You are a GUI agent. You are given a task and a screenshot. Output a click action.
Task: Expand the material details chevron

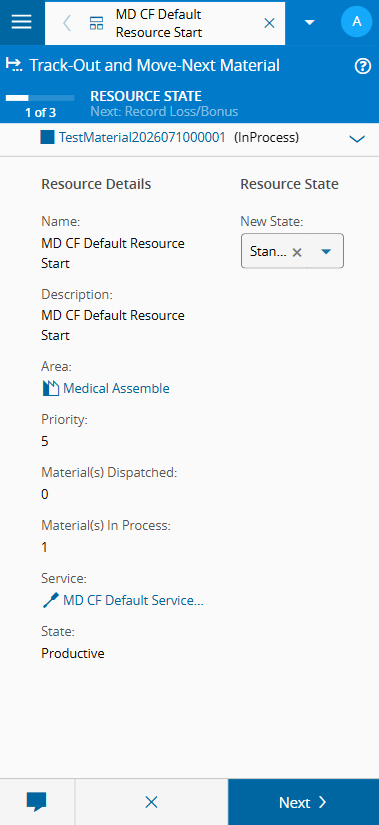tap(357, 139)
